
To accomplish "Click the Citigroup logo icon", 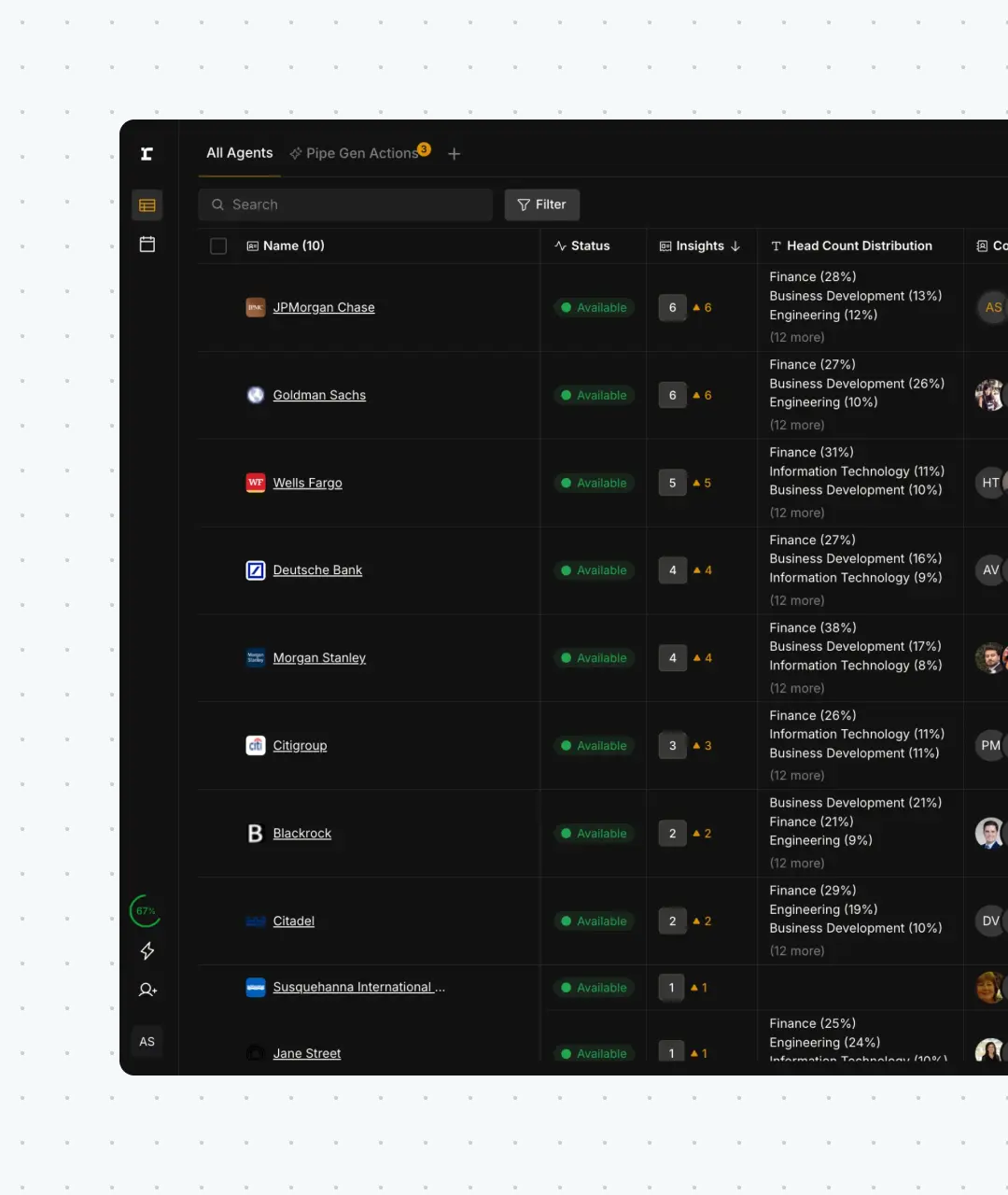I will (x=256, y=746).
